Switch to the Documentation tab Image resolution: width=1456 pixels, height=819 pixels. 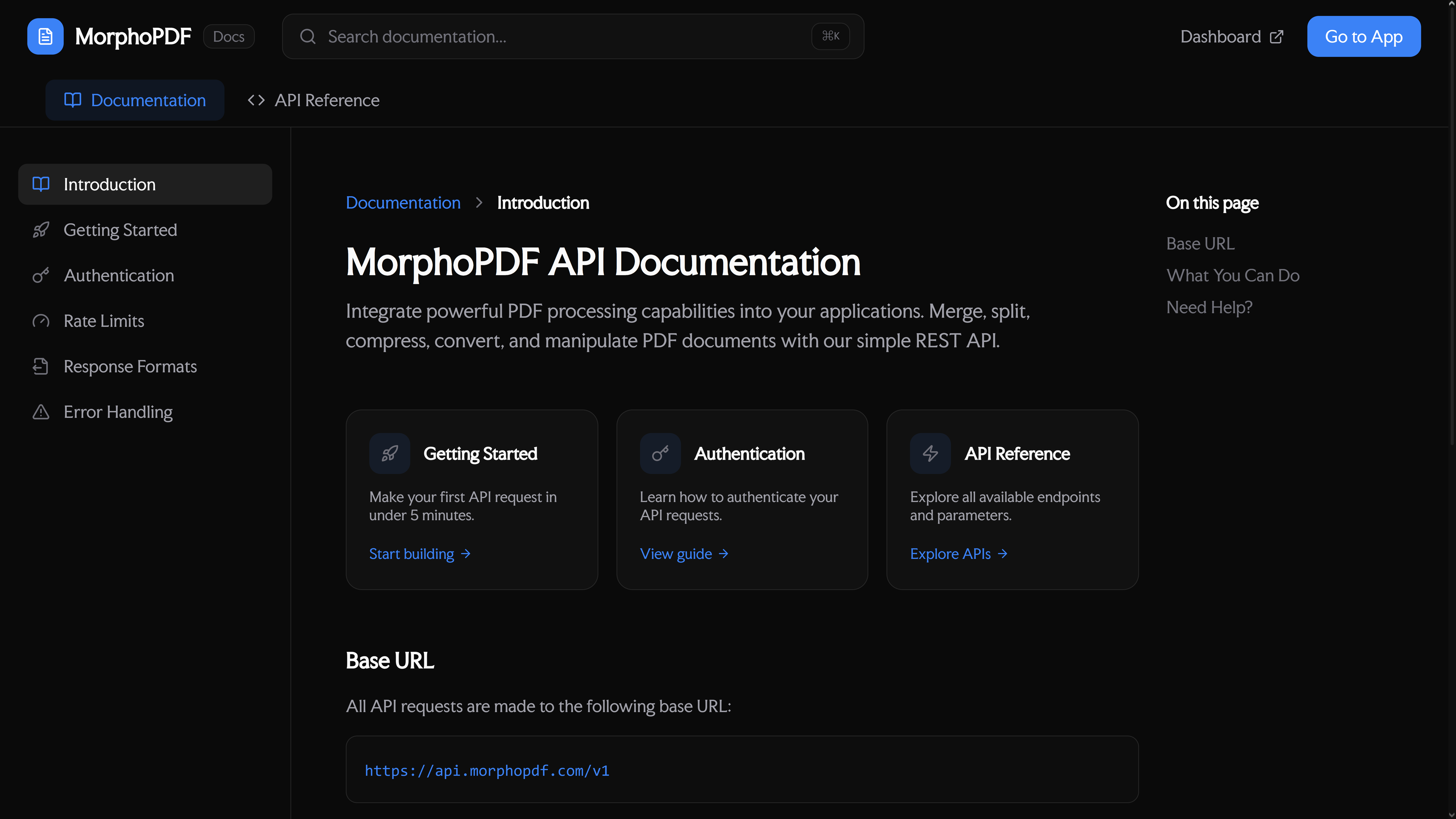(135, 100)
